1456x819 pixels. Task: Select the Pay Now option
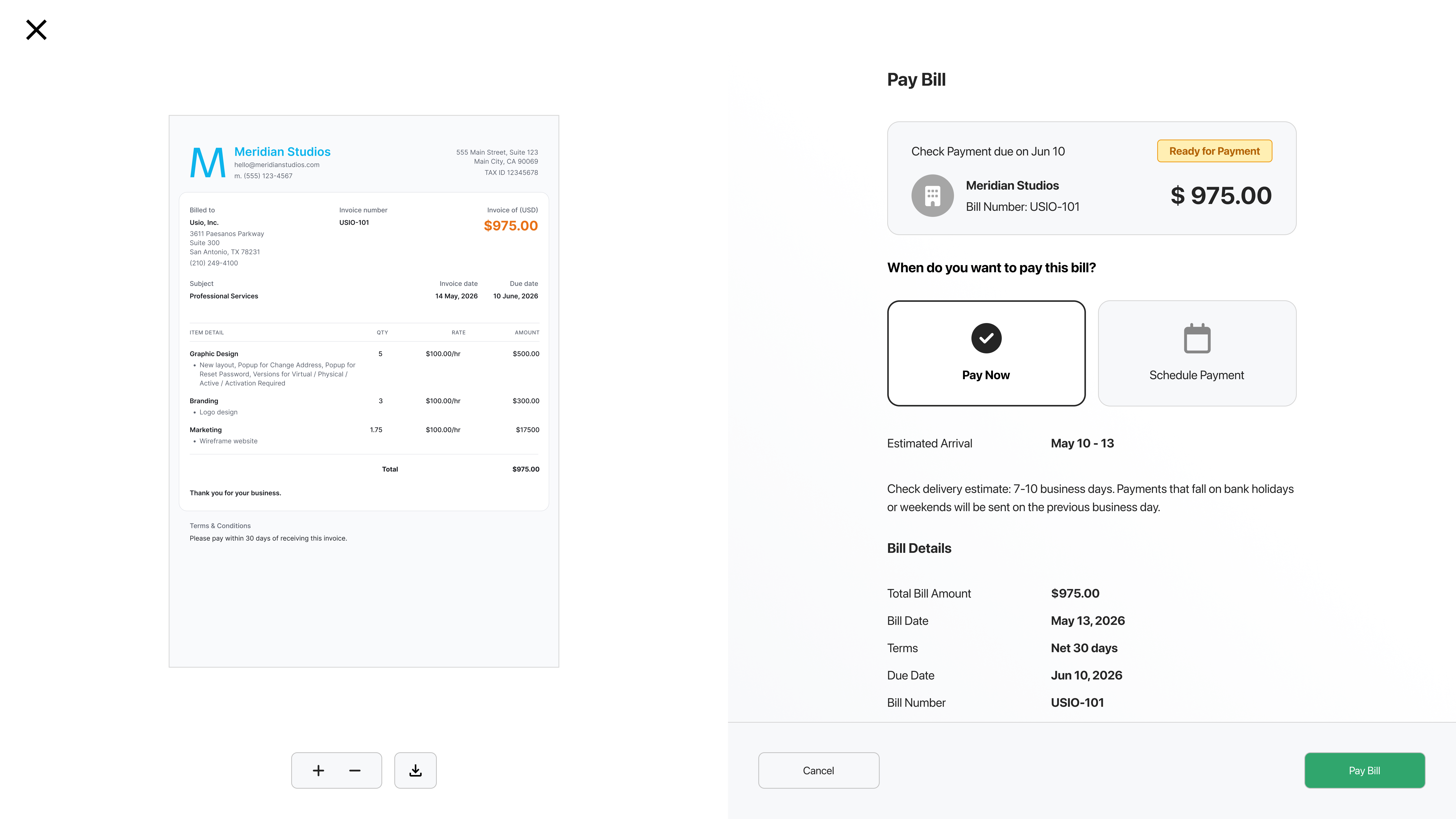(986, 353)
